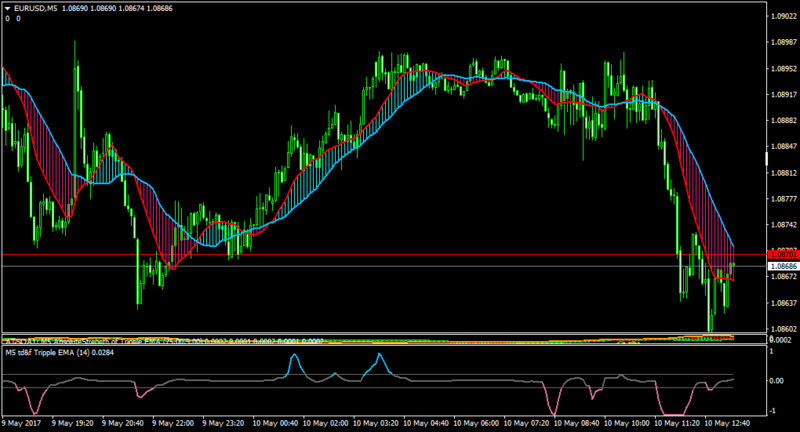800x432 pixels.
Task: Click the 1.09022 price scale label
Action: [x=784, y=16]
